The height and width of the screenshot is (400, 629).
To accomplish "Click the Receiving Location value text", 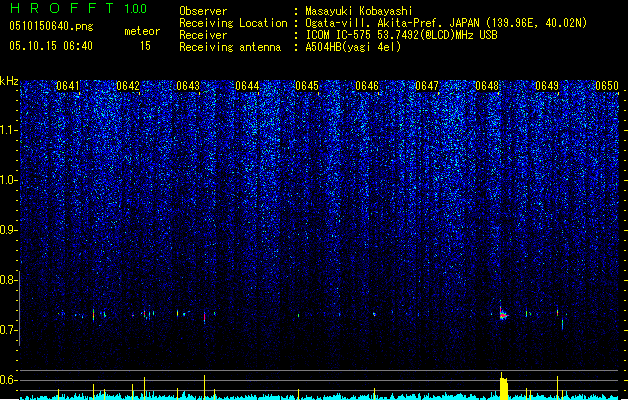I will click(446, 23).
